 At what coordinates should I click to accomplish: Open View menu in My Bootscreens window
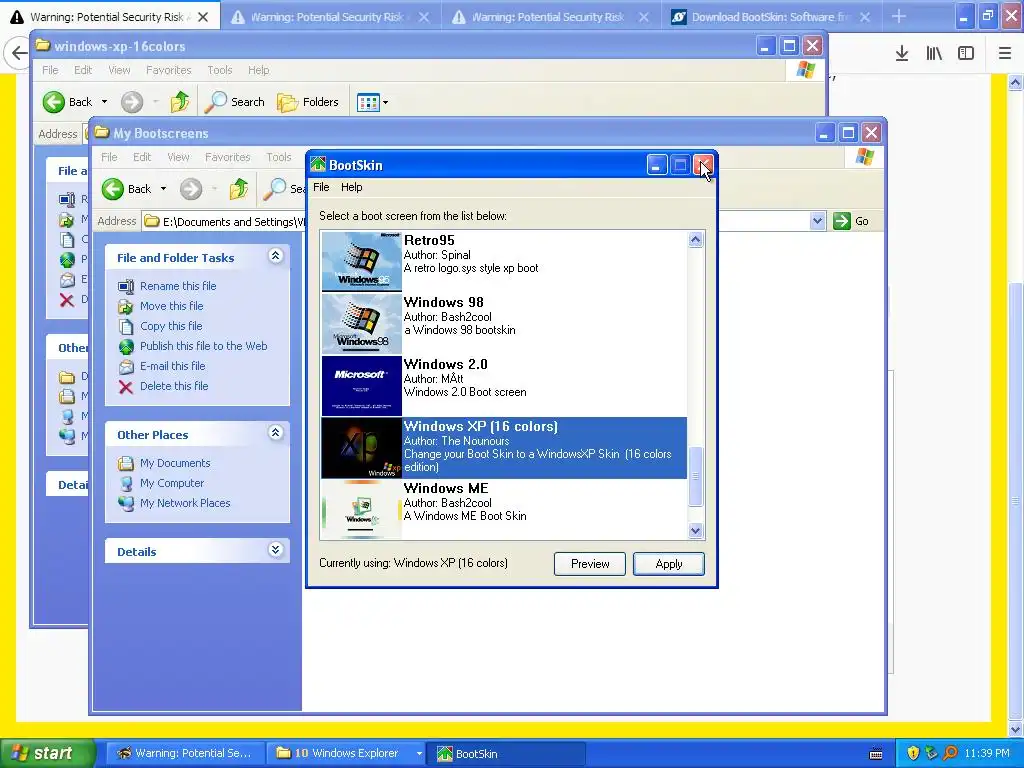(178, 157)
